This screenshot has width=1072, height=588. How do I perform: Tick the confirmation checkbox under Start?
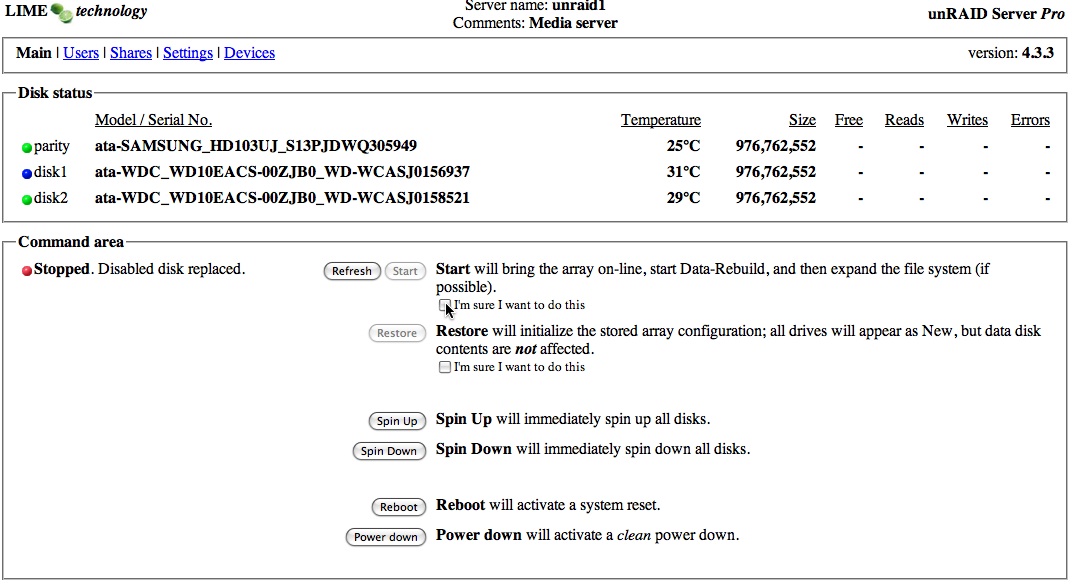click(x=444, y=305)
